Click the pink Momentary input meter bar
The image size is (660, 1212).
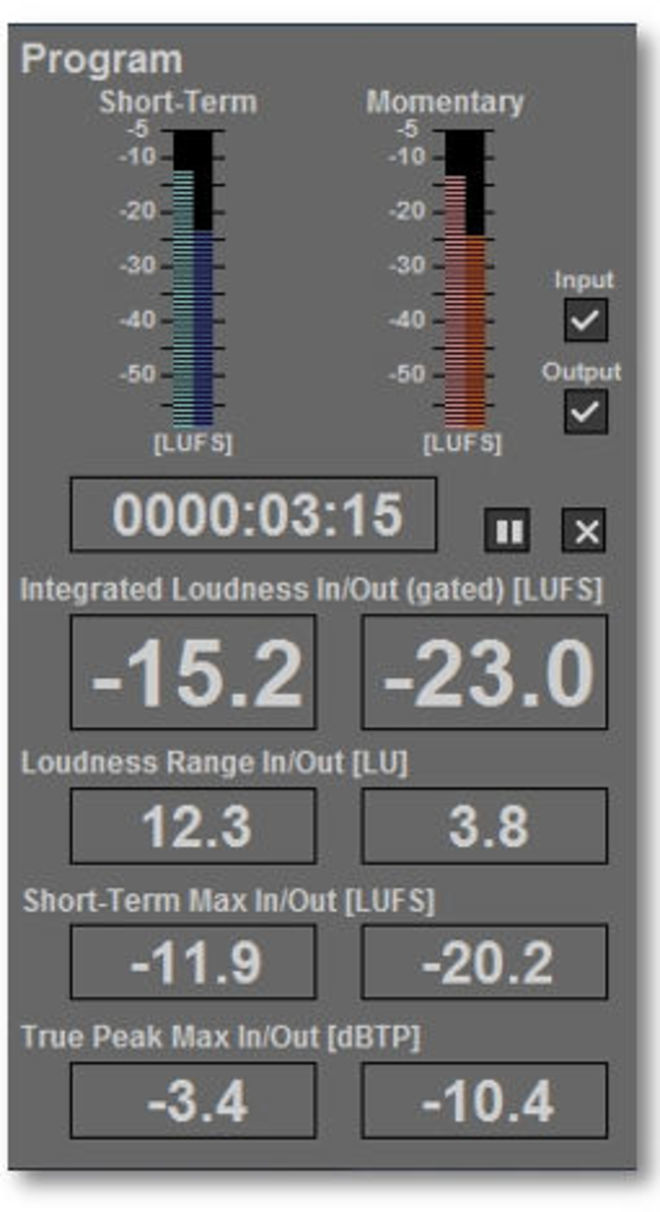(454, 300)
